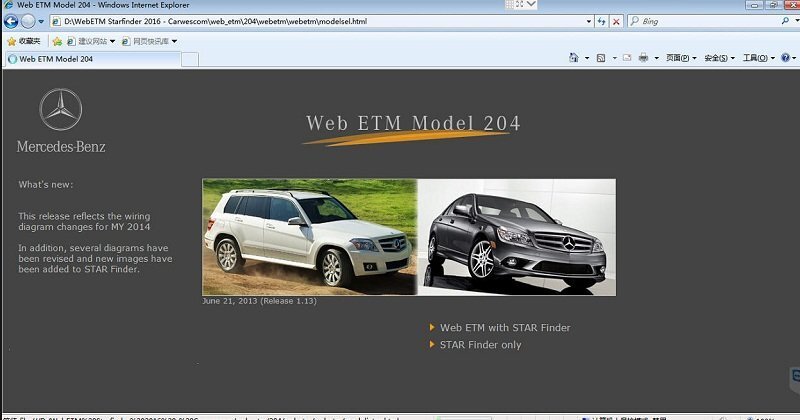Click the blue Help question mark icon
The width and height of the screenshot is (800, 420).
click(783, 58)
